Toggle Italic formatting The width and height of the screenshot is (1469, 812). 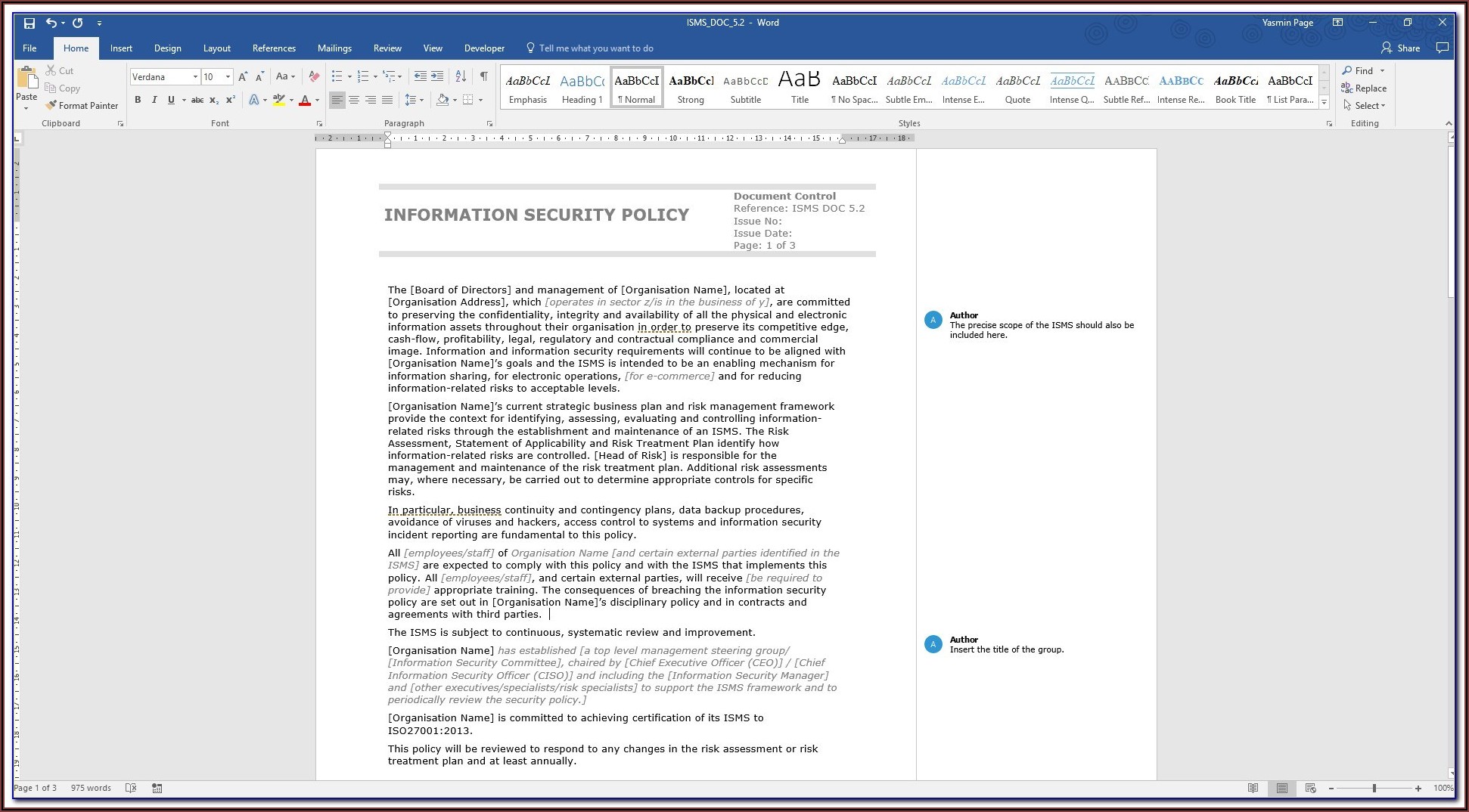154,100
